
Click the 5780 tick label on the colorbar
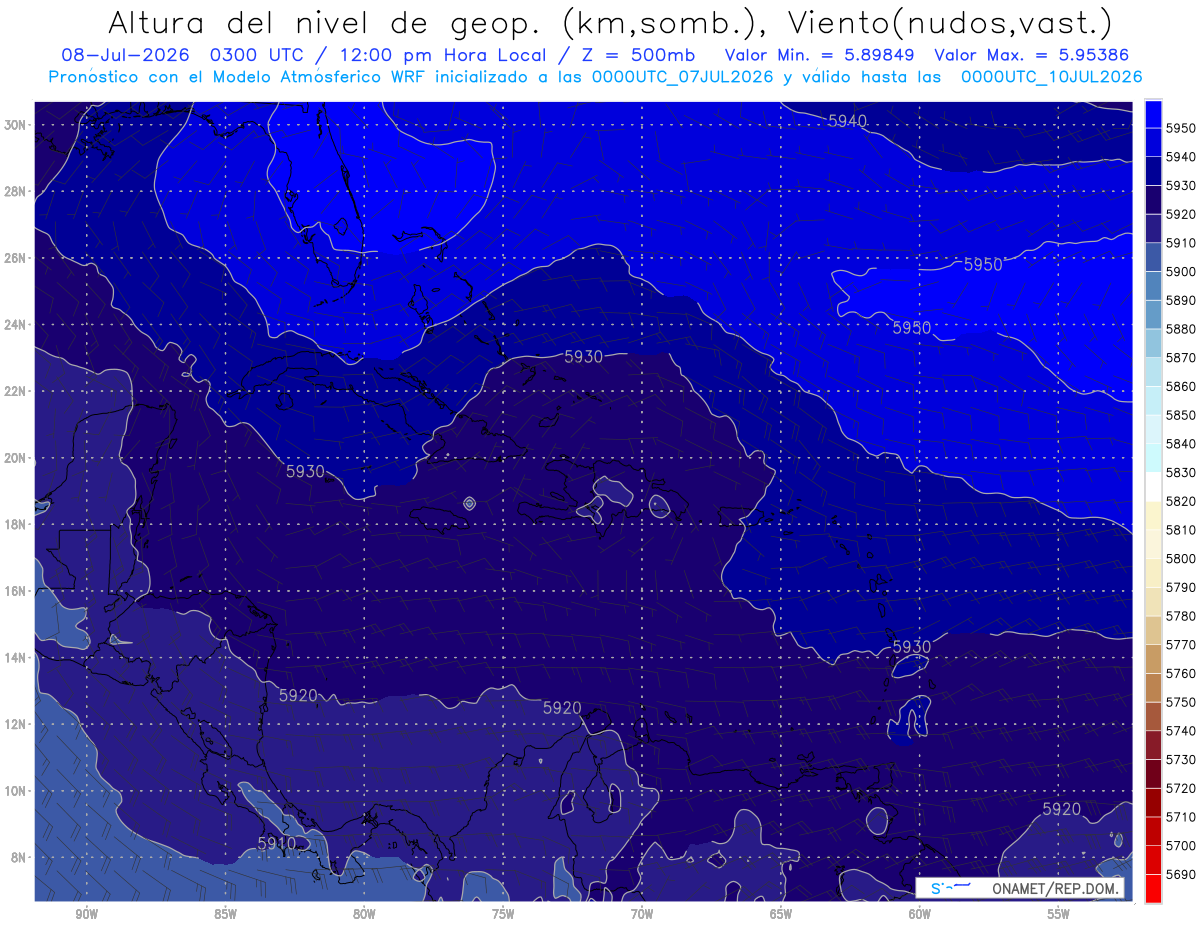(1181, 616)
